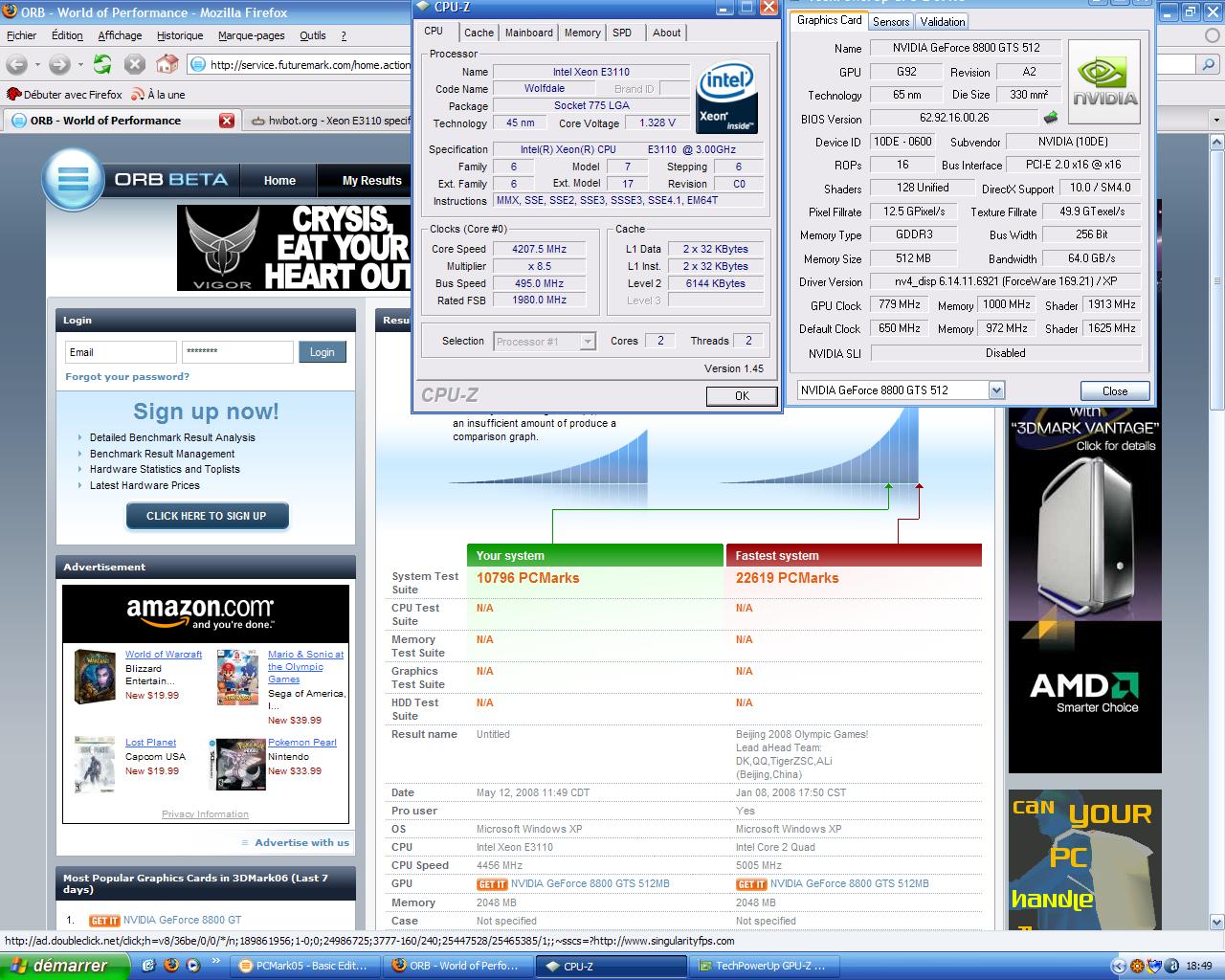The height and width of the screenshot is (980, 1225).
Task: Click Close button in GPU-Z
Action: tap(1115, 390)
